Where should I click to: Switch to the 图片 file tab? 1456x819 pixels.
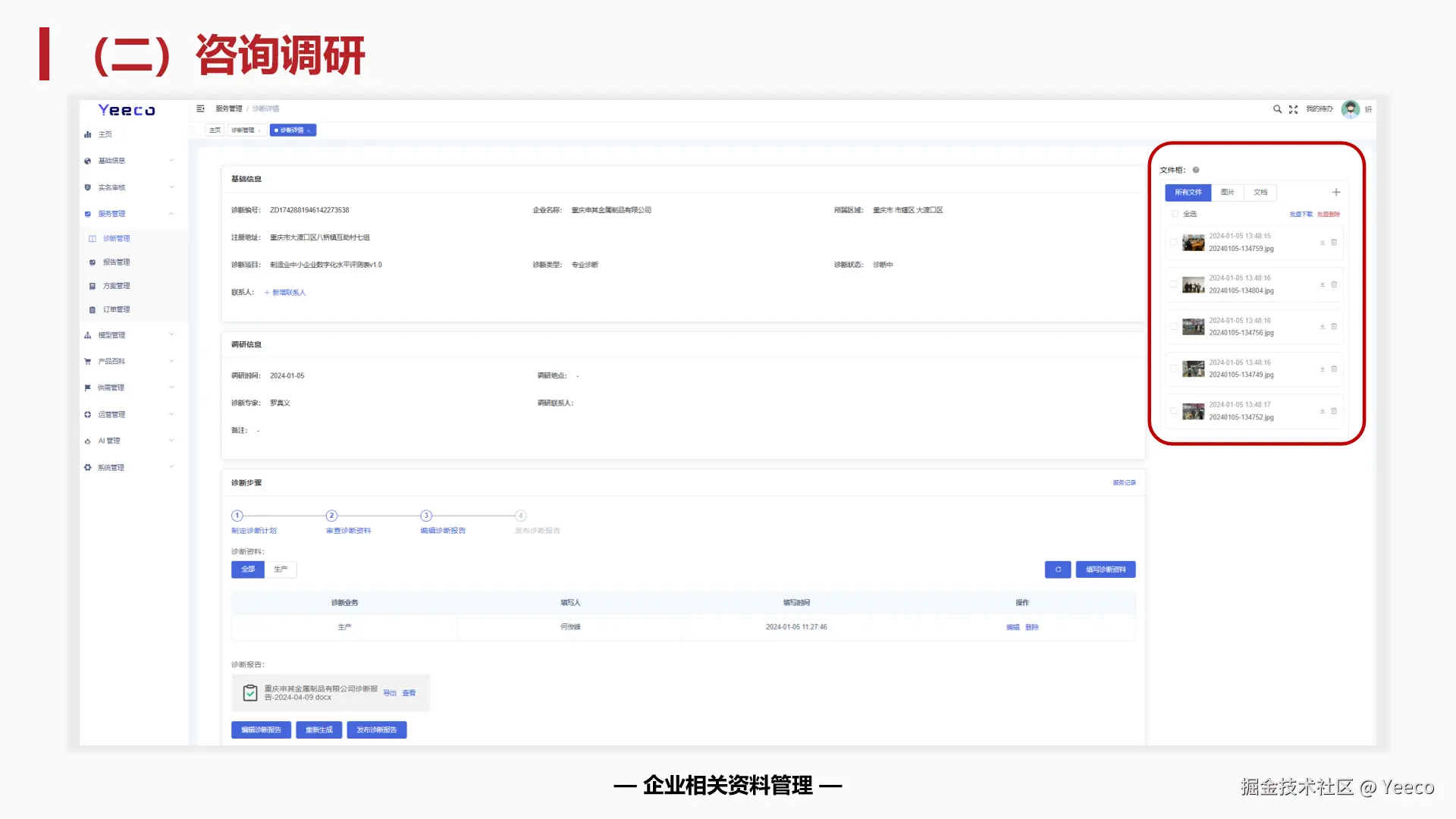pyautogui.click(x=1227, y=193)
